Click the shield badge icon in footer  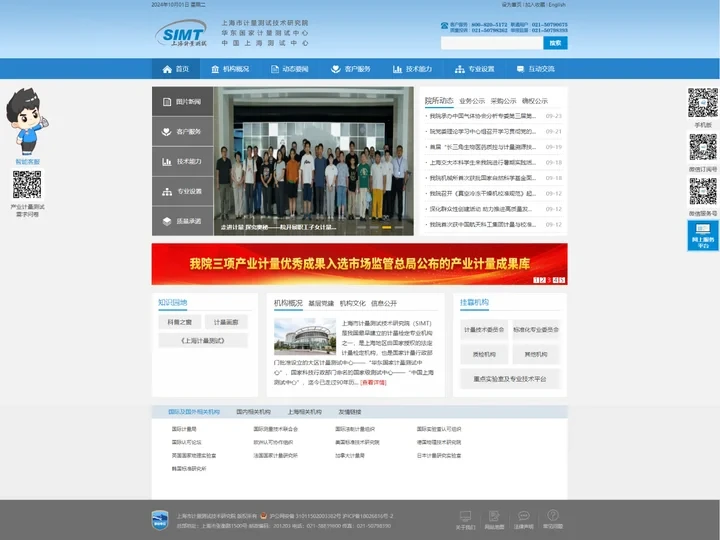(160, 520)
